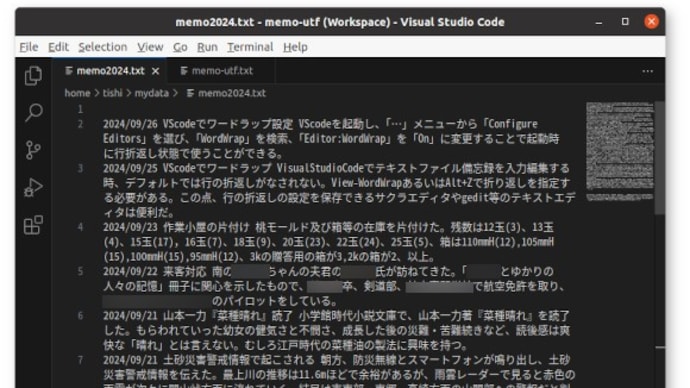
Task: Place cursor in 2024/09/25 entry text
Action: tap(339, 190)
